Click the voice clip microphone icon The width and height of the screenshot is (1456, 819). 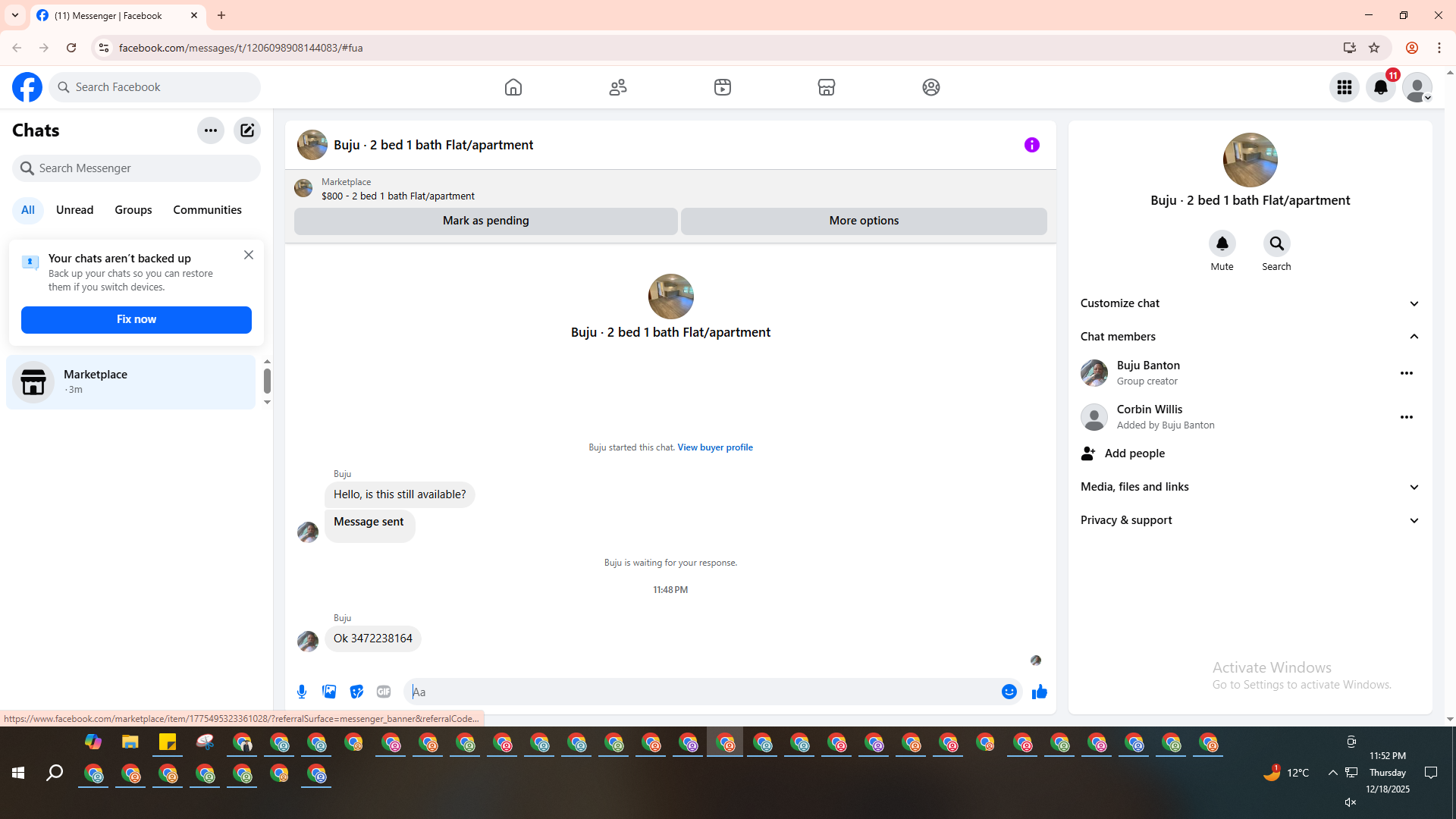pos(302,692)
